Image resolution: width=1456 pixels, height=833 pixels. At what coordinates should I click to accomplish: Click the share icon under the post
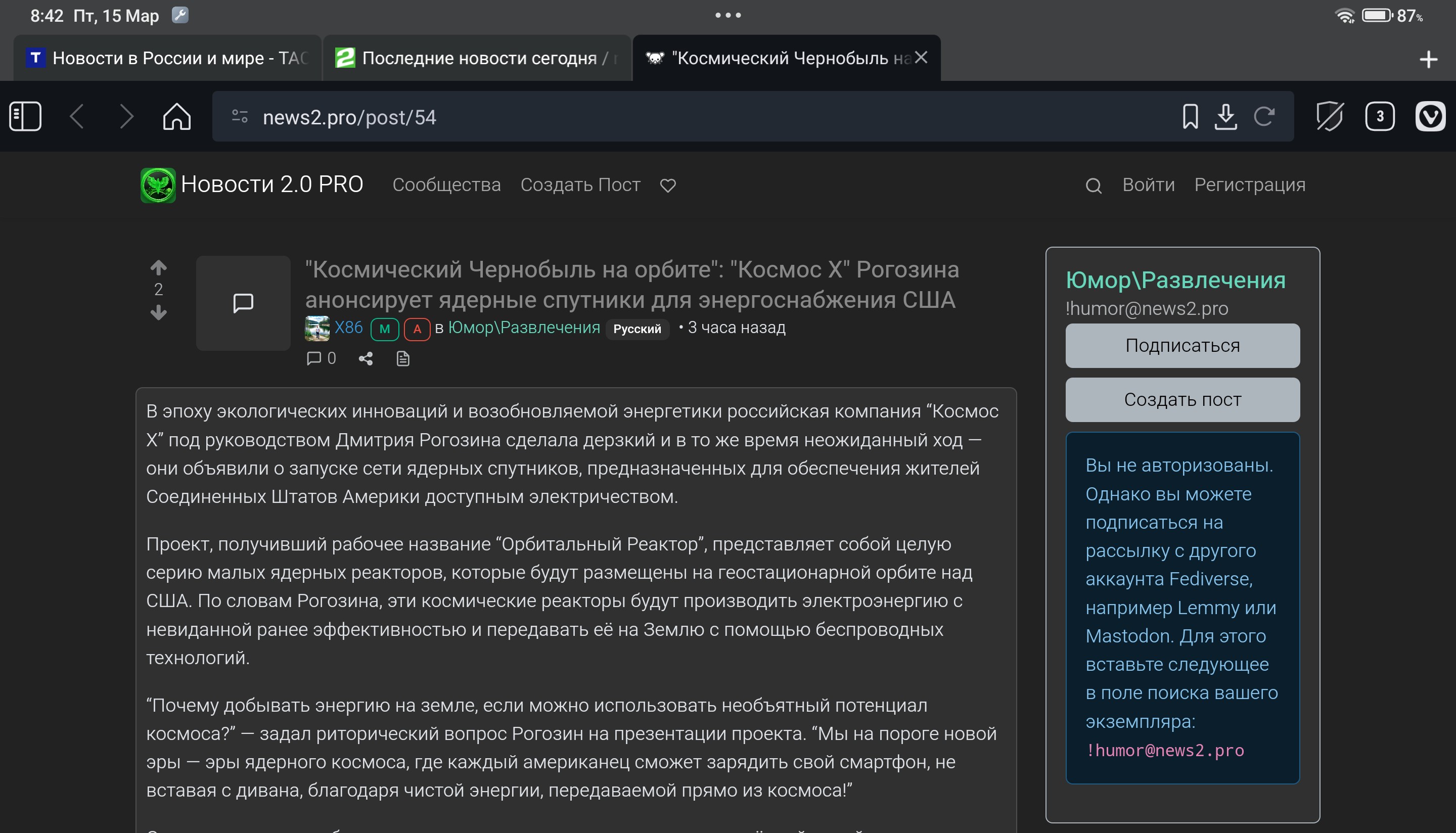[366, 359]
